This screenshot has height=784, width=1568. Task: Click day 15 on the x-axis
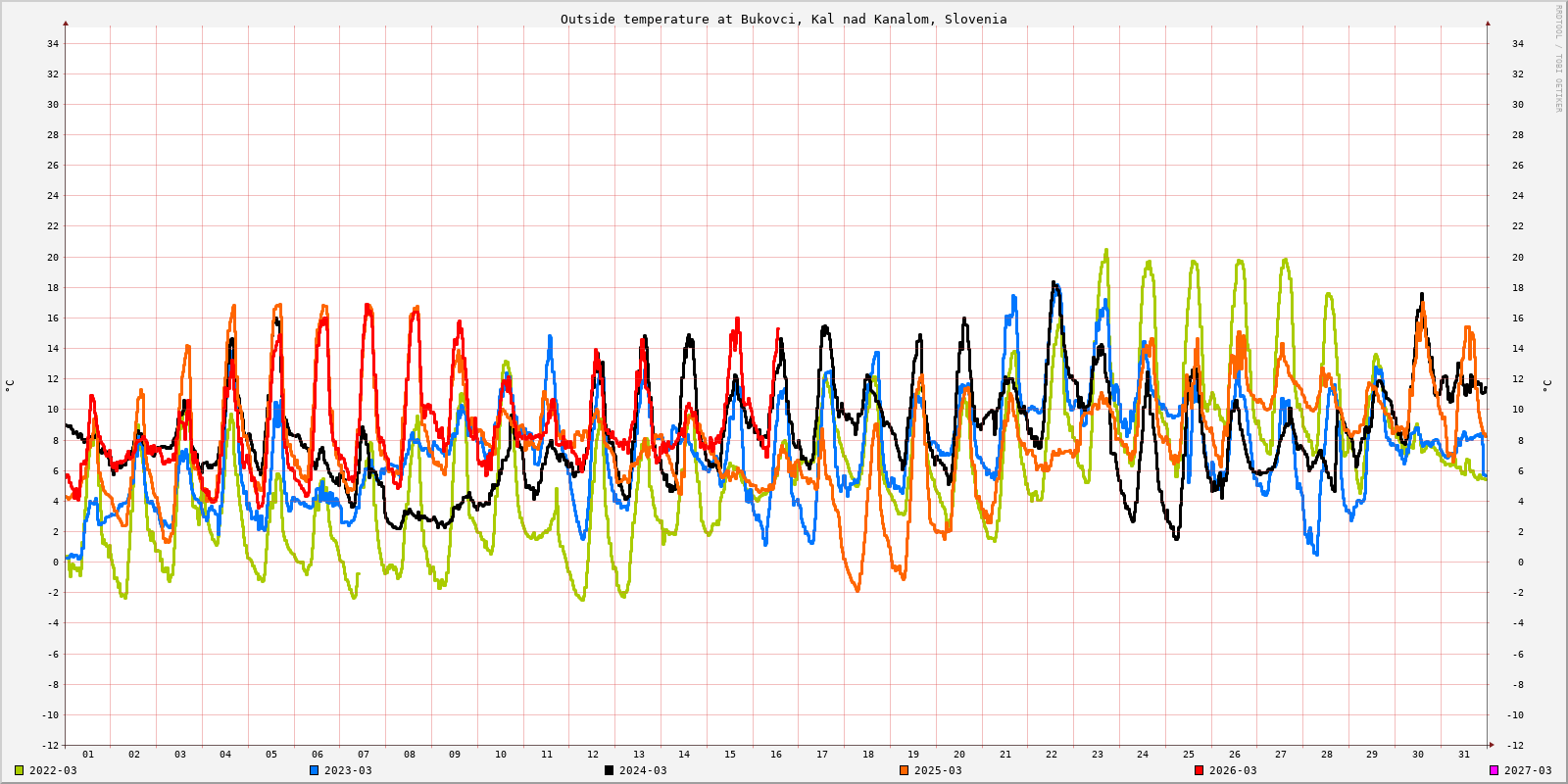[730, 755]
